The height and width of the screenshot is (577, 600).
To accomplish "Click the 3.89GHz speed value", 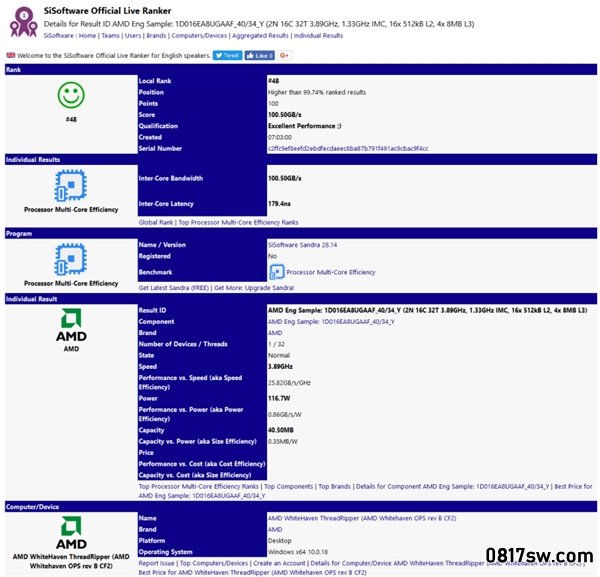I will pyautogui.click(x=280, y=367).
